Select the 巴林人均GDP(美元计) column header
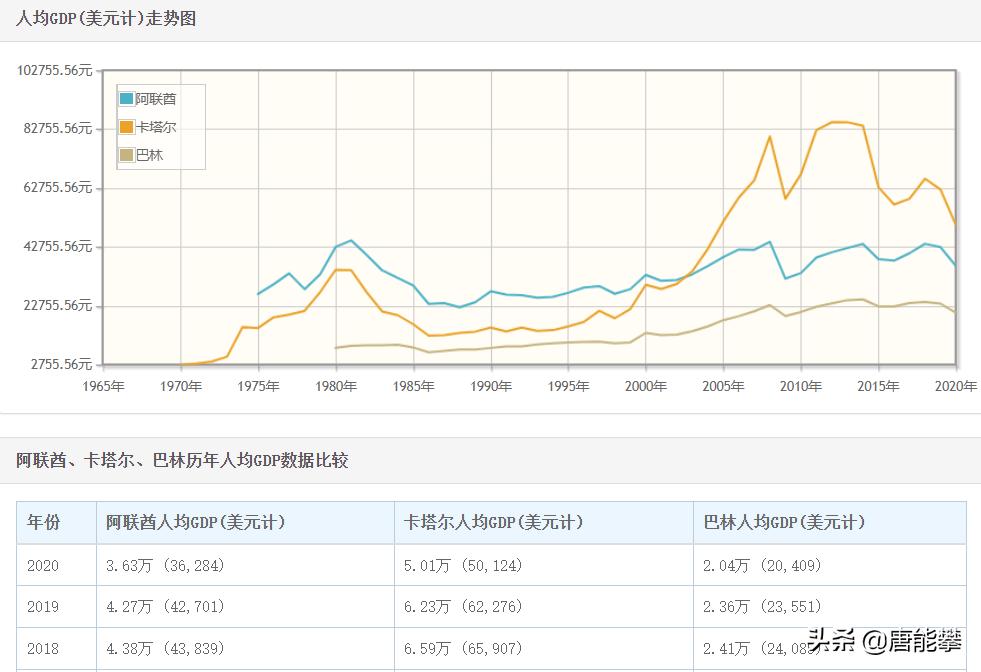The width and height of the screenshot is (981, 672). (x=784, y=523)
